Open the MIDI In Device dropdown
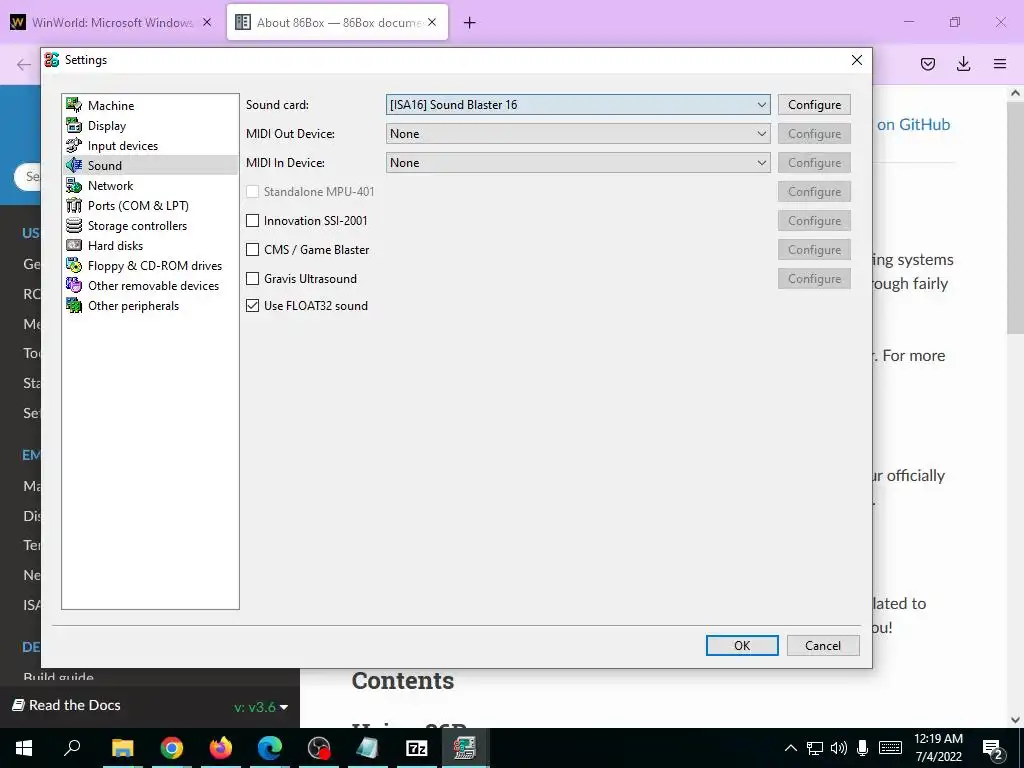1024x768 pixels. click(x=578, y=163)
